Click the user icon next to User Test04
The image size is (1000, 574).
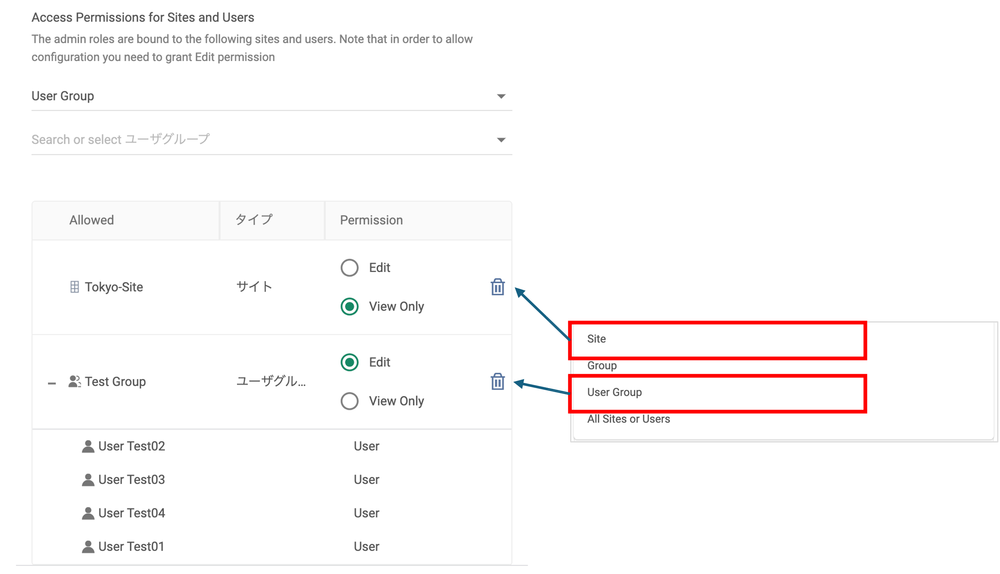pyautogui.click(x=88, y=513)
